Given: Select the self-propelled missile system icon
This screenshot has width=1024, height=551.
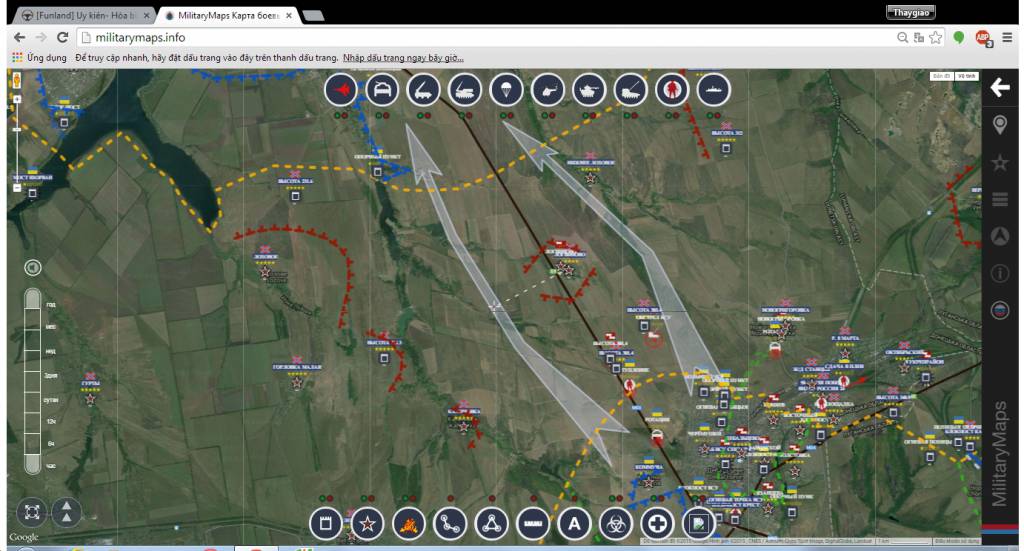Looking at the screenshot, I should click(x=465, y=90).
